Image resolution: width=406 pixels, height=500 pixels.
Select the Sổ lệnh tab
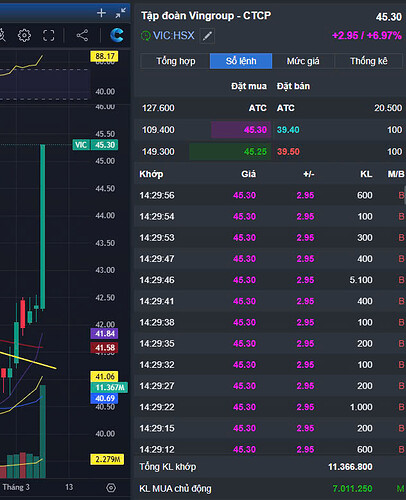[x=241, y=61]
